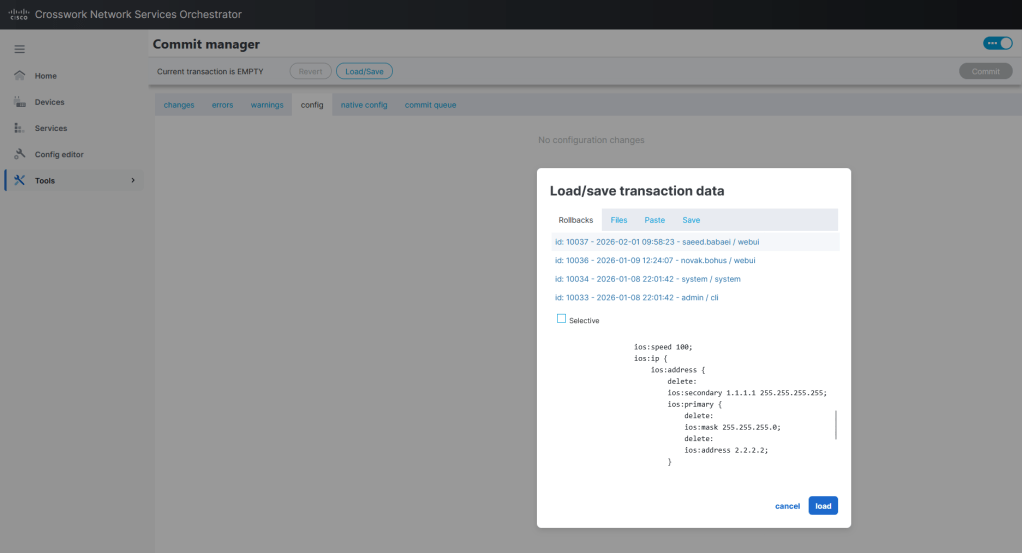Click the hamburger menu icon
The height and width of the screenshot is (553, 1022).
click(x=19, y=49)
